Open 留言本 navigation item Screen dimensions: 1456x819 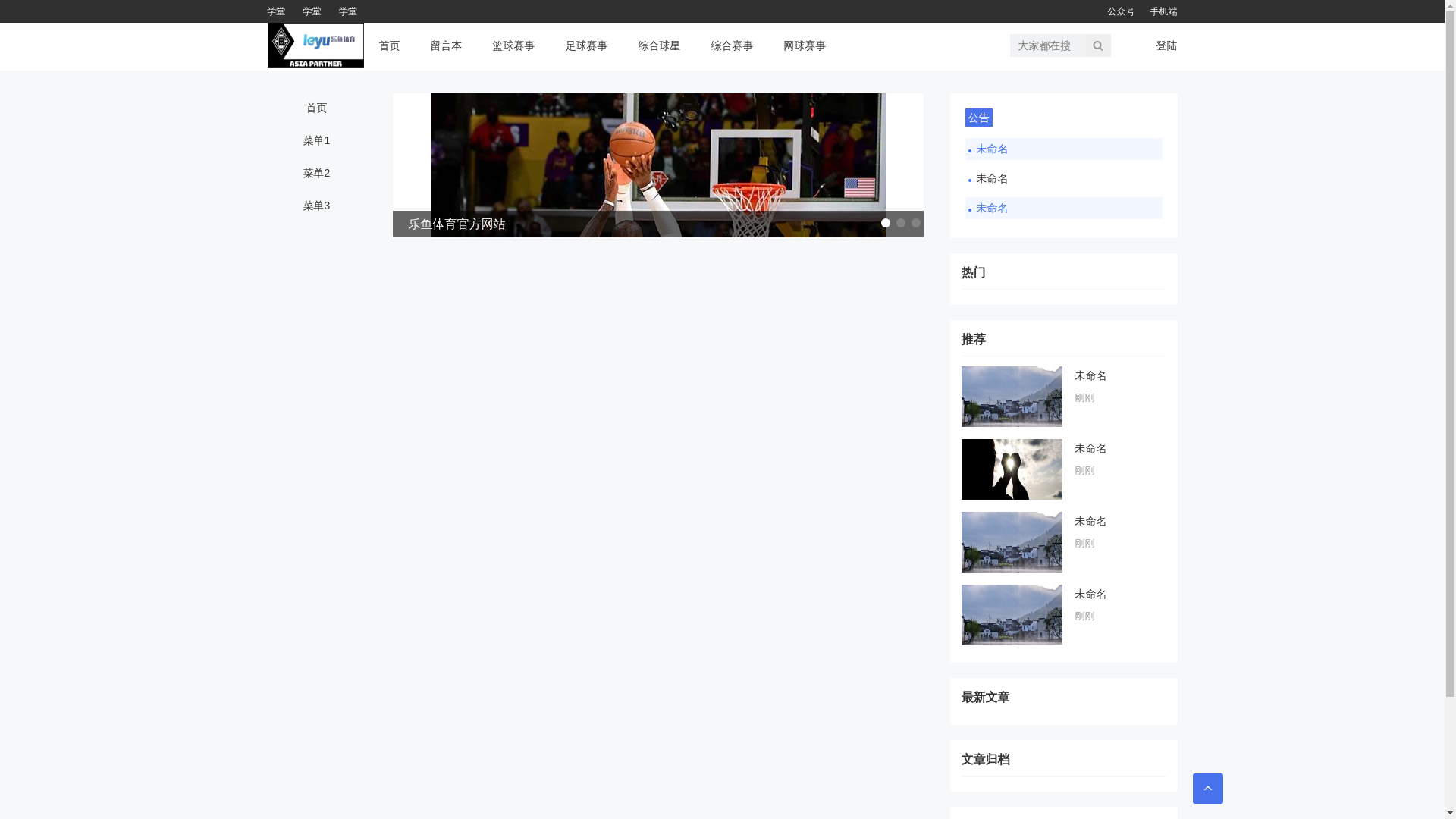tap(446, 45)
